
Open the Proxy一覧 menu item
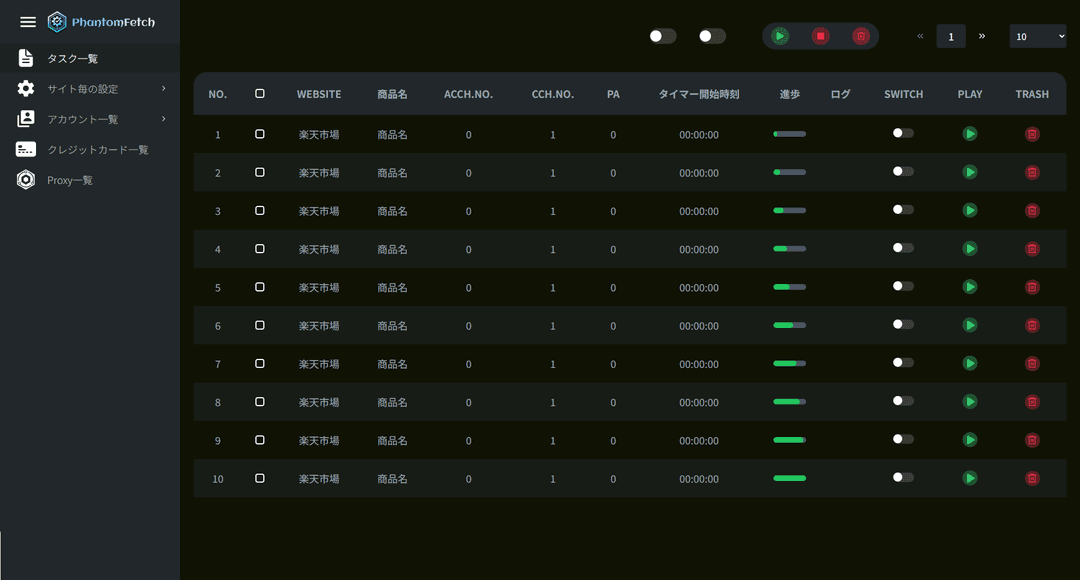70,180
